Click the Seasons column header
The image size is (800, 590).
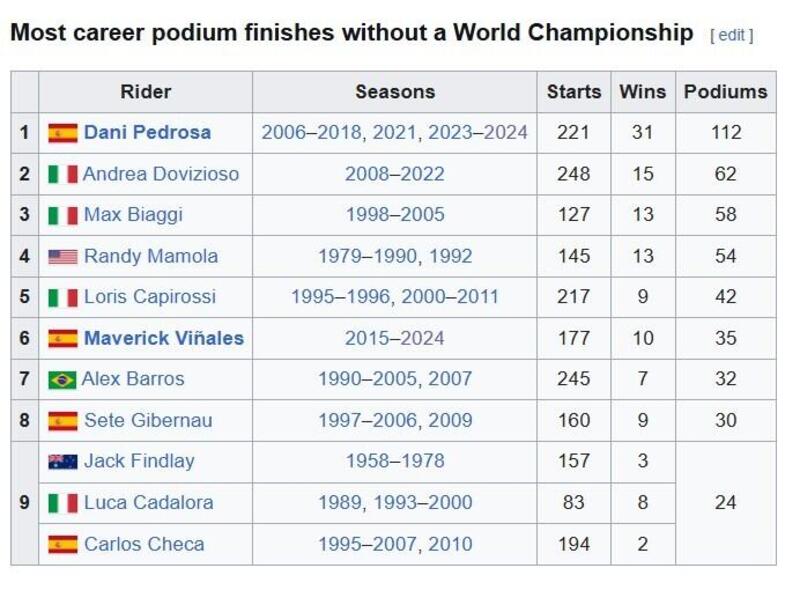[394, 92]
